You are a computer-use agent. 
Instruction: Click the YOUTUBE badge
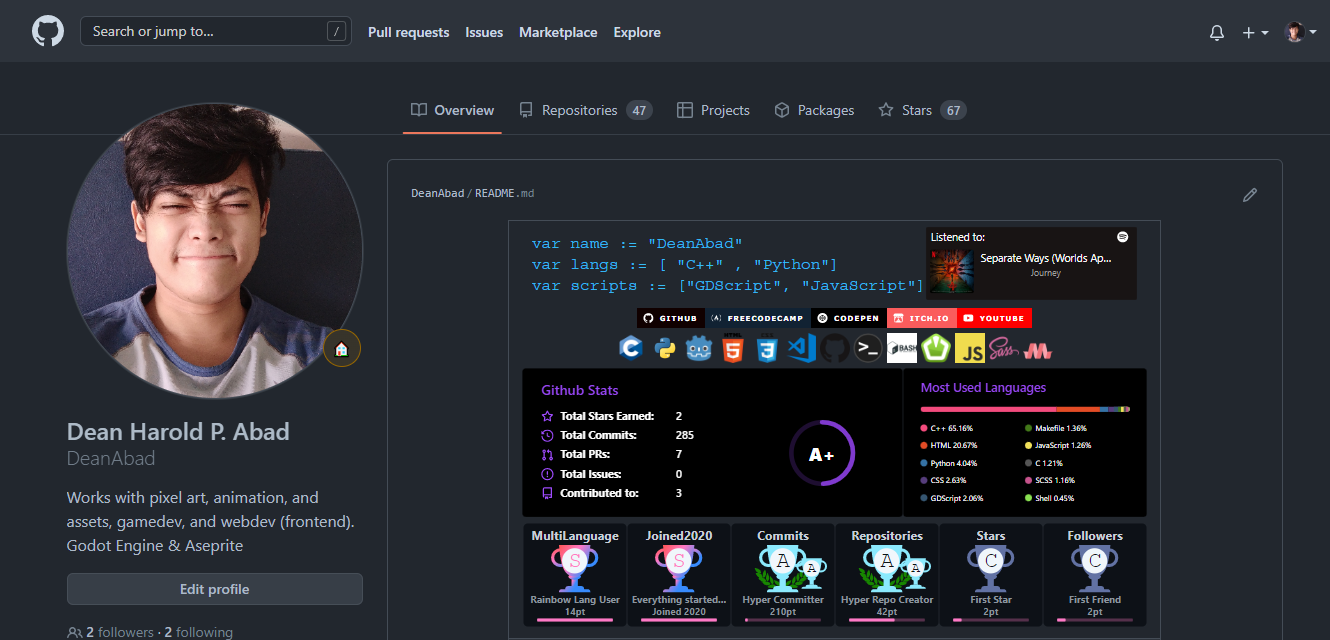click(x=994, y=318)
